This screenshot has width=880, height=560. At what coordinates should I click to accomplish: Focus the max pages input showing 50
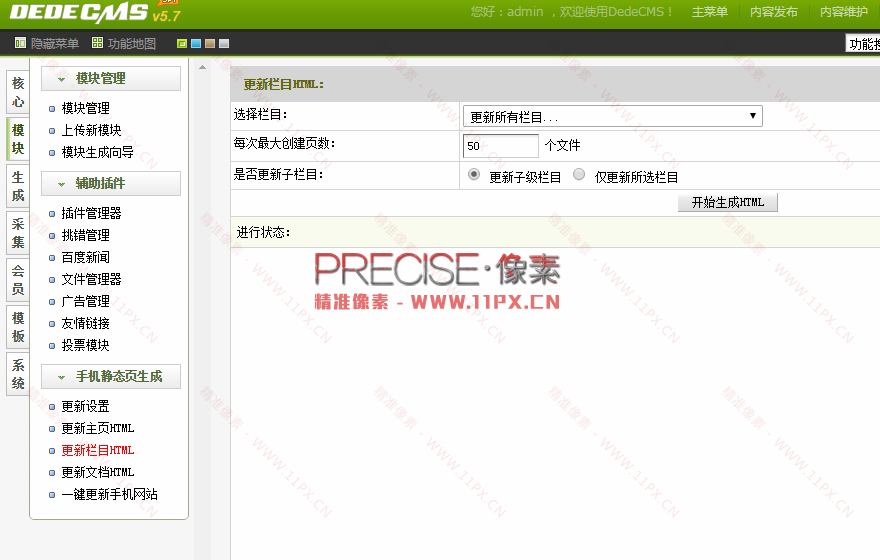tap(501, 146)
